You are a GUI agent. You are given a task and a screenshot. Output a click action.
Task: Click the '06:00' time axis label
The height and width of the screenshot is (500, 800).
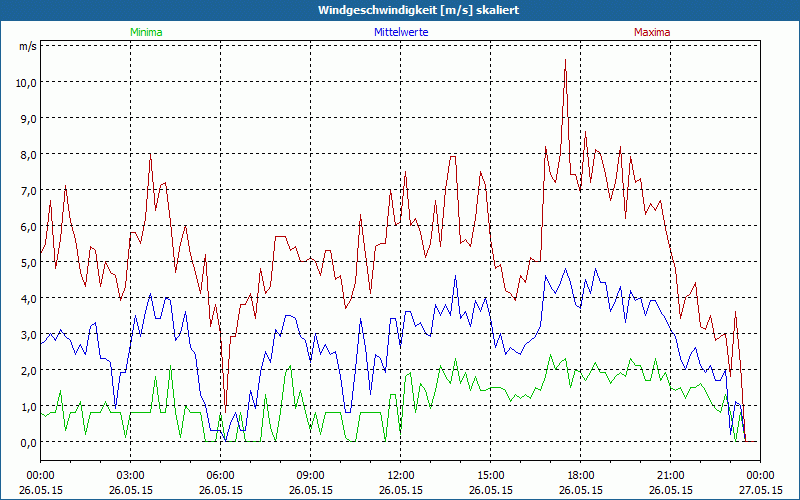pyautogui.click(x=220, y=476)
